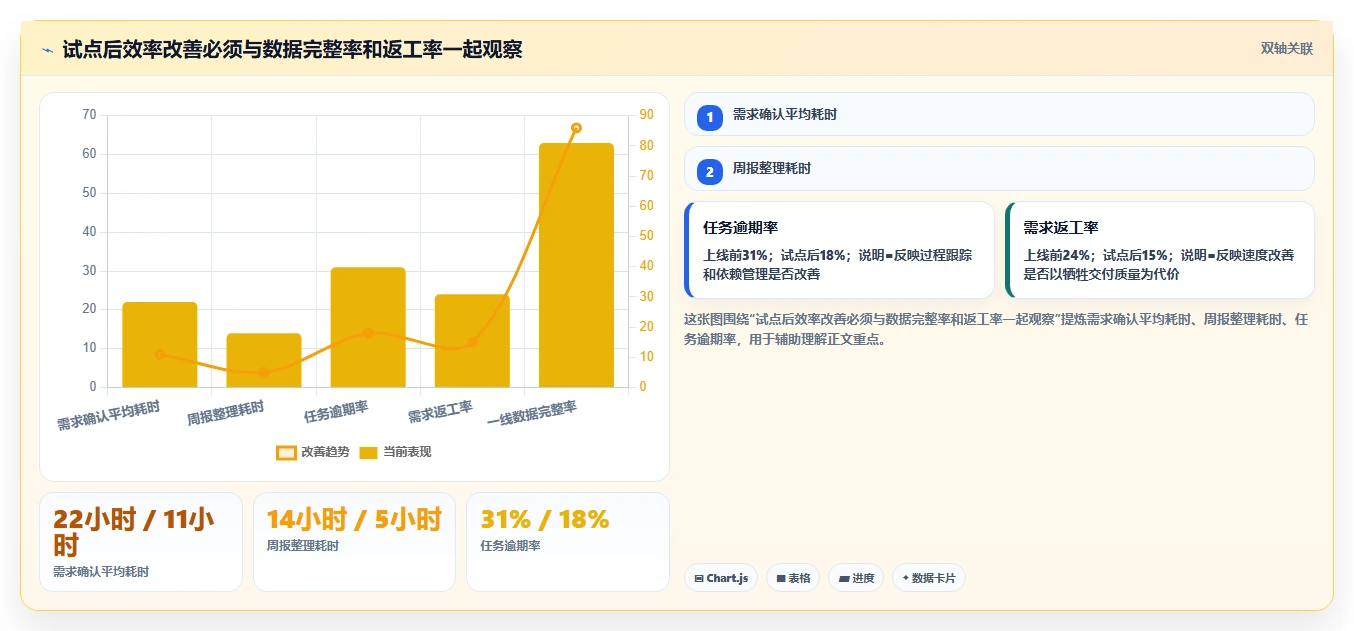Open the 任务逾期率 info card
The height and width of the screenshot is (631, 1354).
839,250
